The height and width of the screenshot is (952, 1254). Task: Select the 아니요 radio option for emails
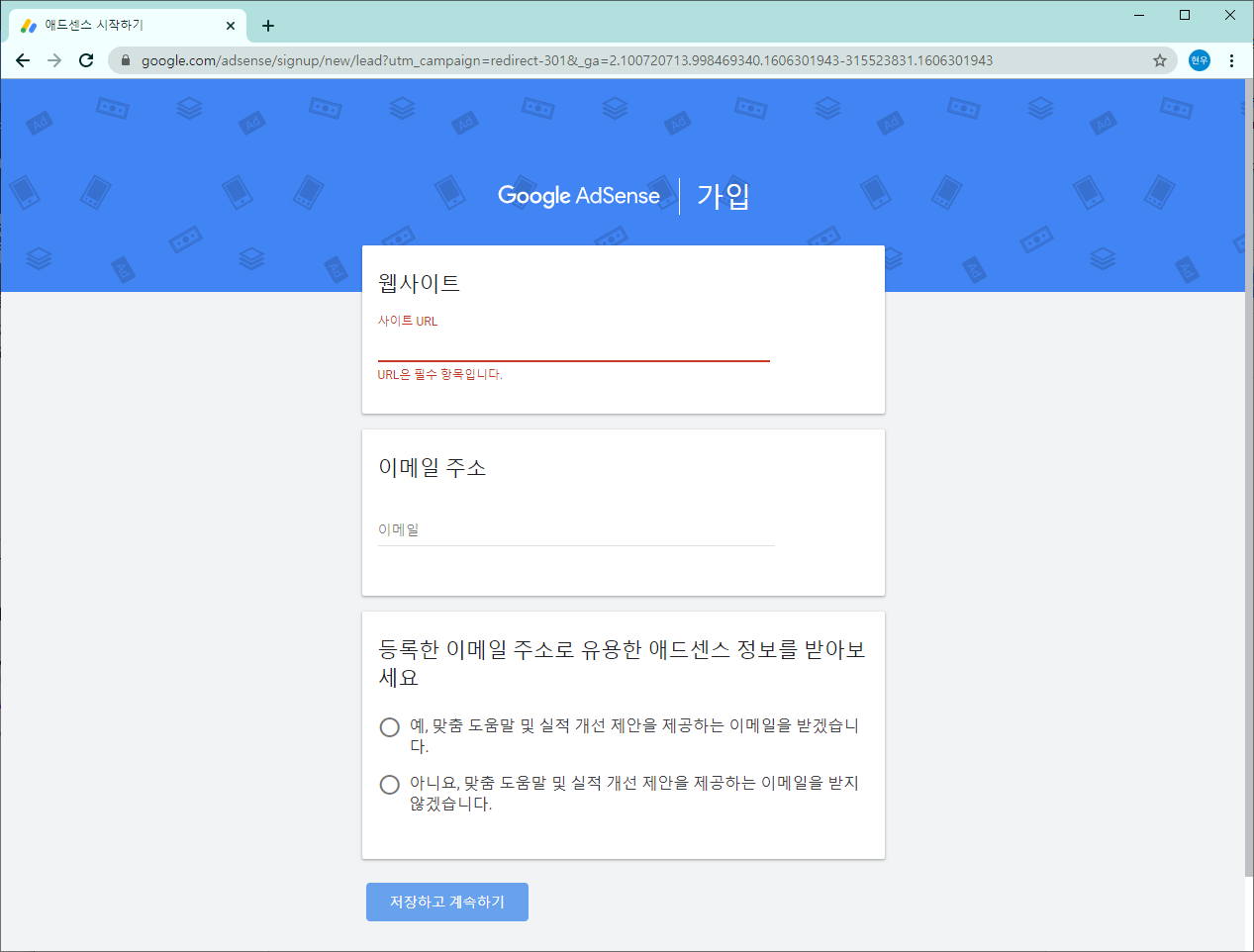coord(390,785)
